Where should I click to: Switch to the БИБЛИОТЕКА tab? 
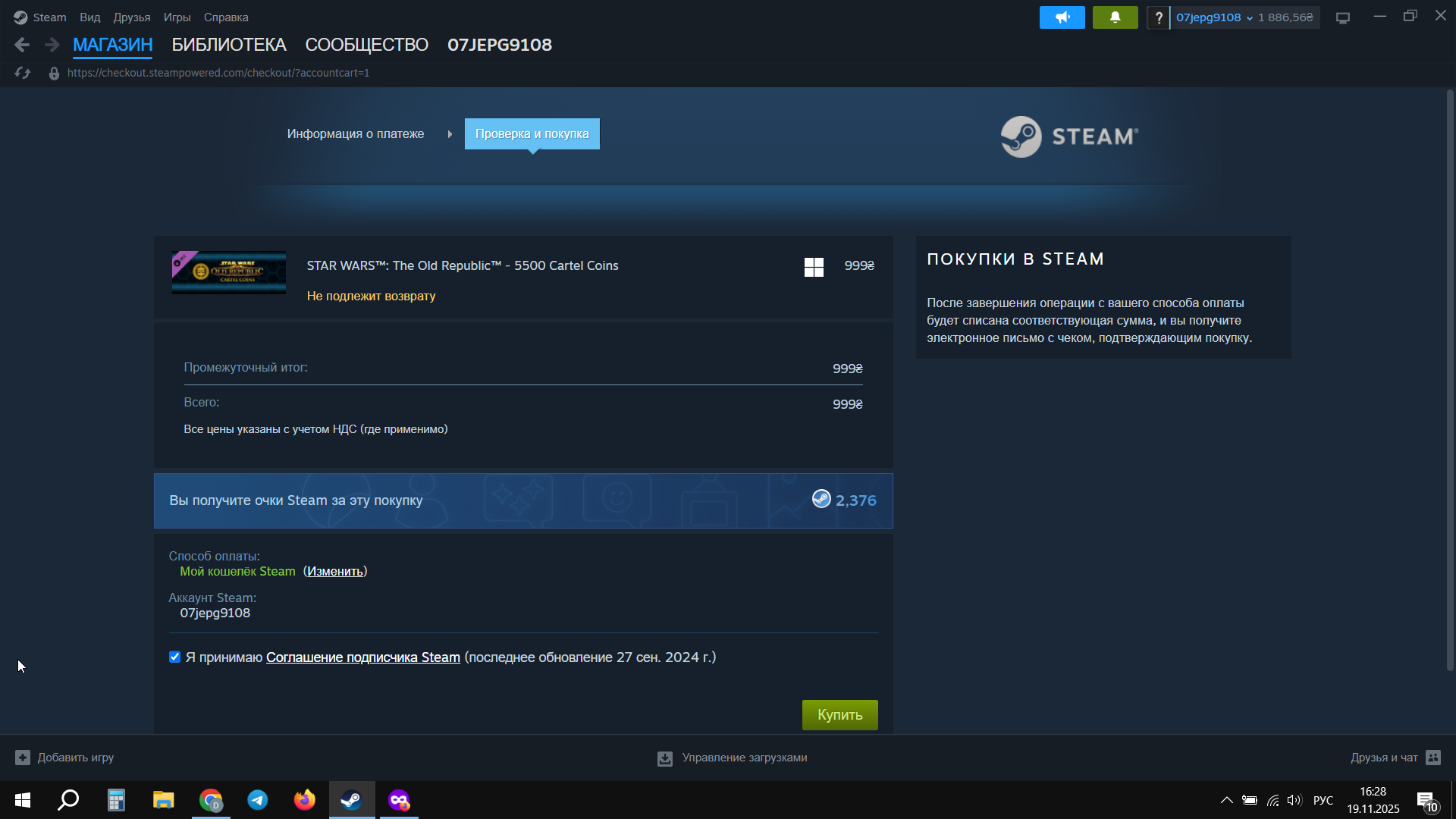(228, 45)
